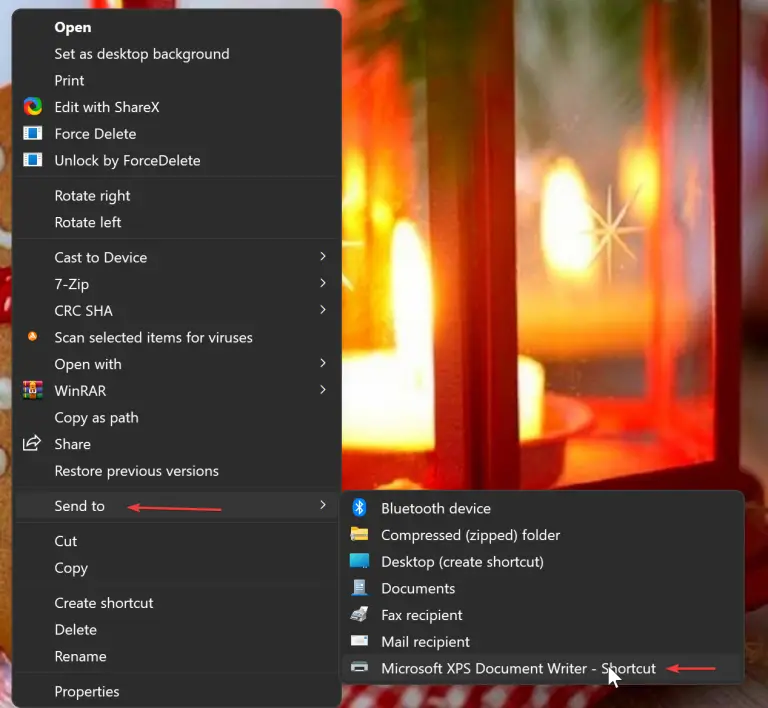
Task: Open the Open with entry
Action: 177,364
